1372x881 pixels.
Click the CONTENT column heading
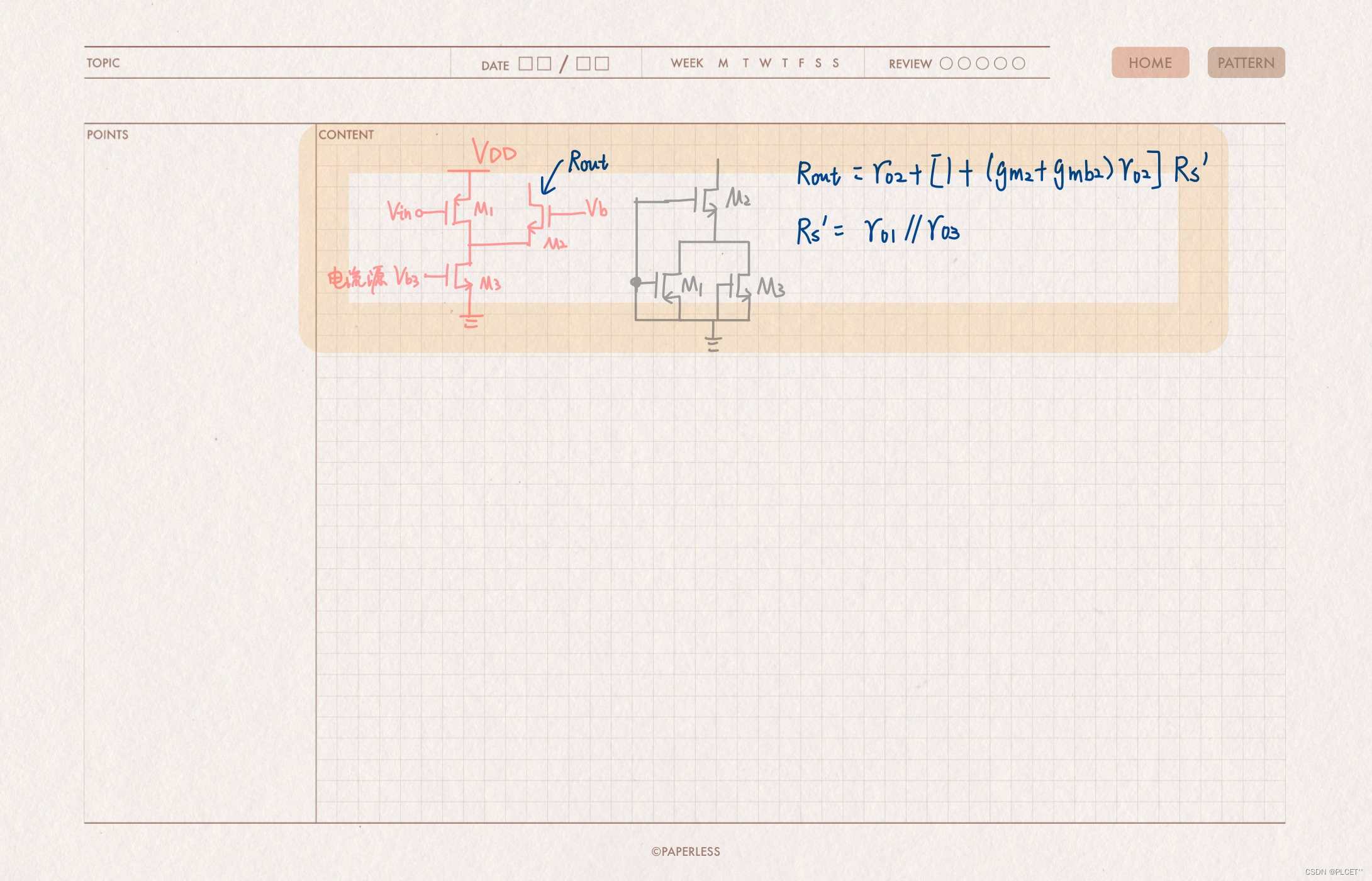pyautogui.click(x=346, y=135)
